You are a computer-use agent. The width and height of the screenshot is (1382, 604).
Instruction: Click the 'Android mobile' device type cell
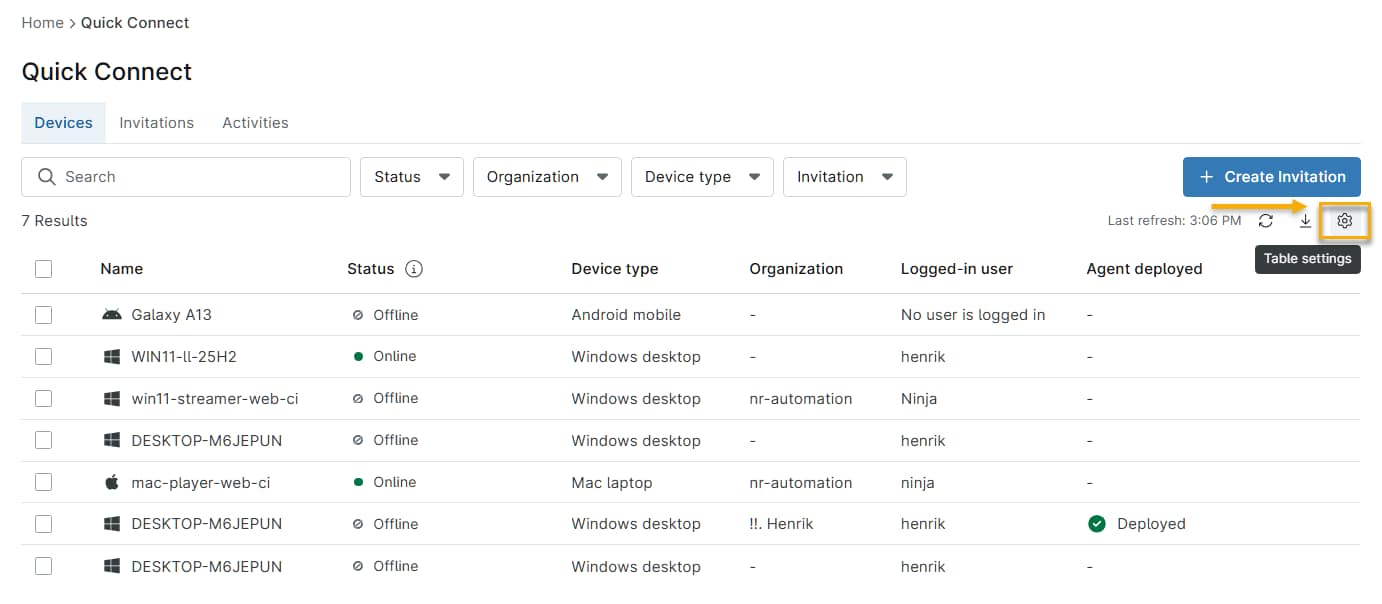(626, 315)
